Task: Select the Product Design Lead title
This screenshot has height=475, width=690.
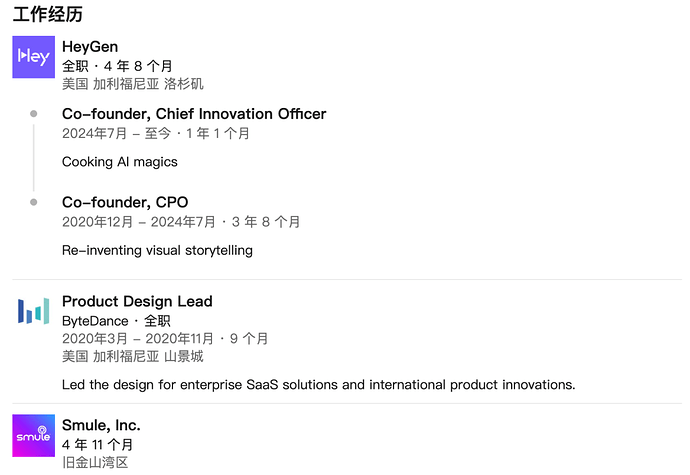Action: pos(137,302)
